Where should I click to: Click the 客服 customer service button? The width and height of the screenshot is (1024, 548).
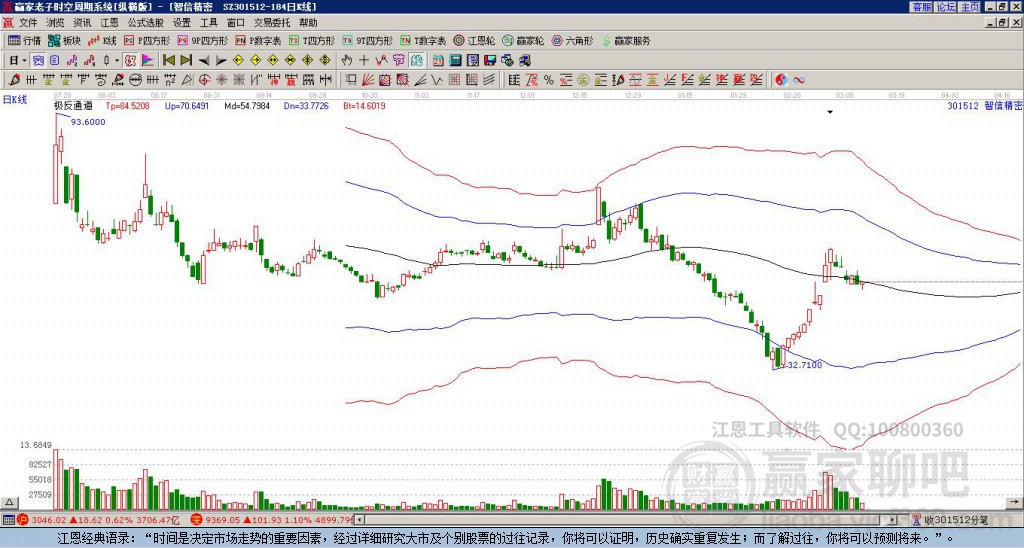click(921, 7)
